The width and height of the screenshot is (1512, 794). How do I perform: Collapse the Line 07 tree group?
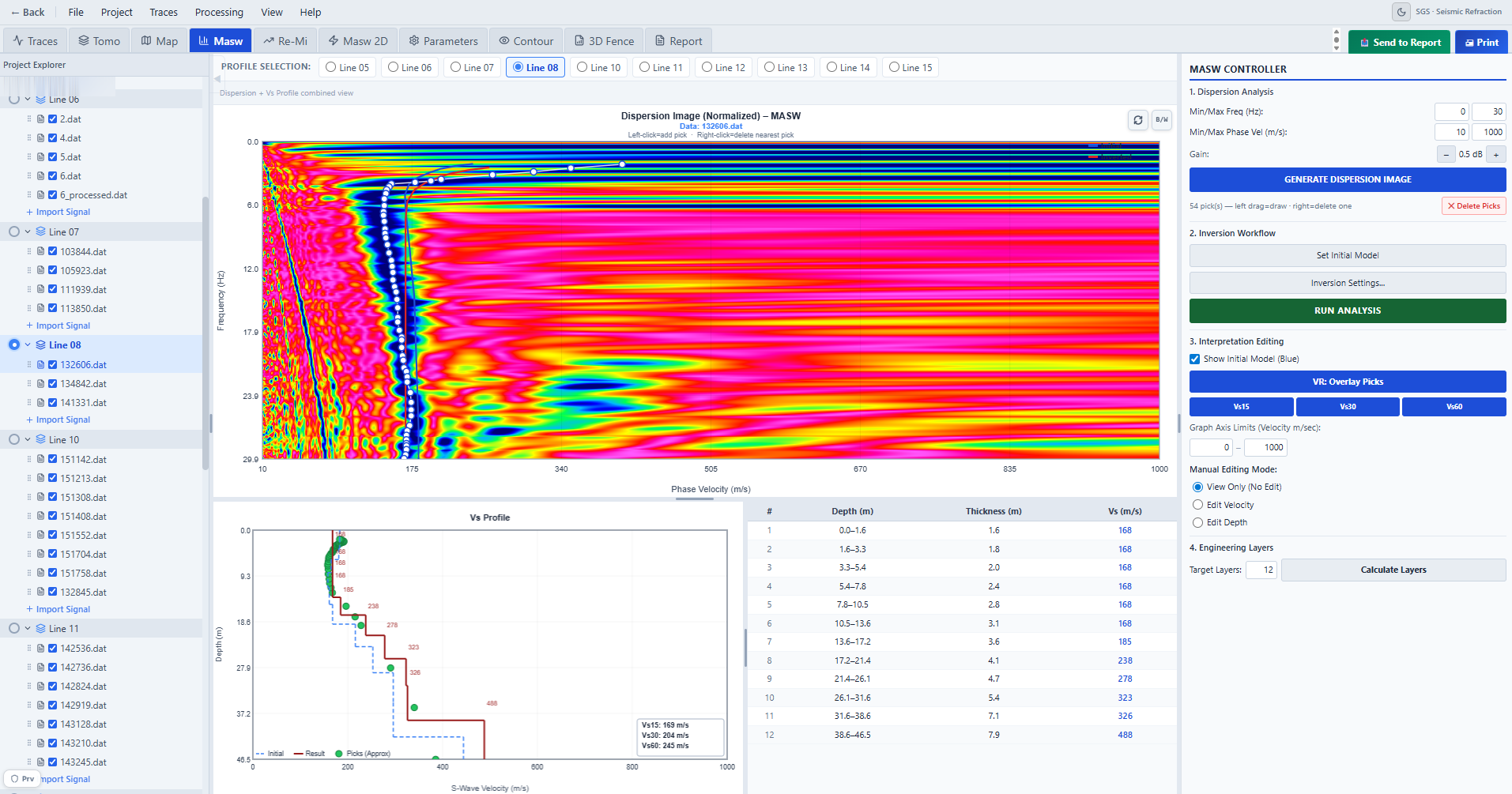pyautogui.click(x=28, y=232)
